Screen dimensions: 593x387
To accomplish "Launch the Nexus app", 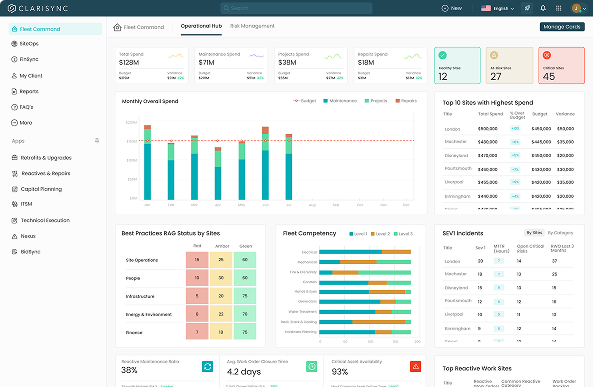I will (x=23, y=236).
